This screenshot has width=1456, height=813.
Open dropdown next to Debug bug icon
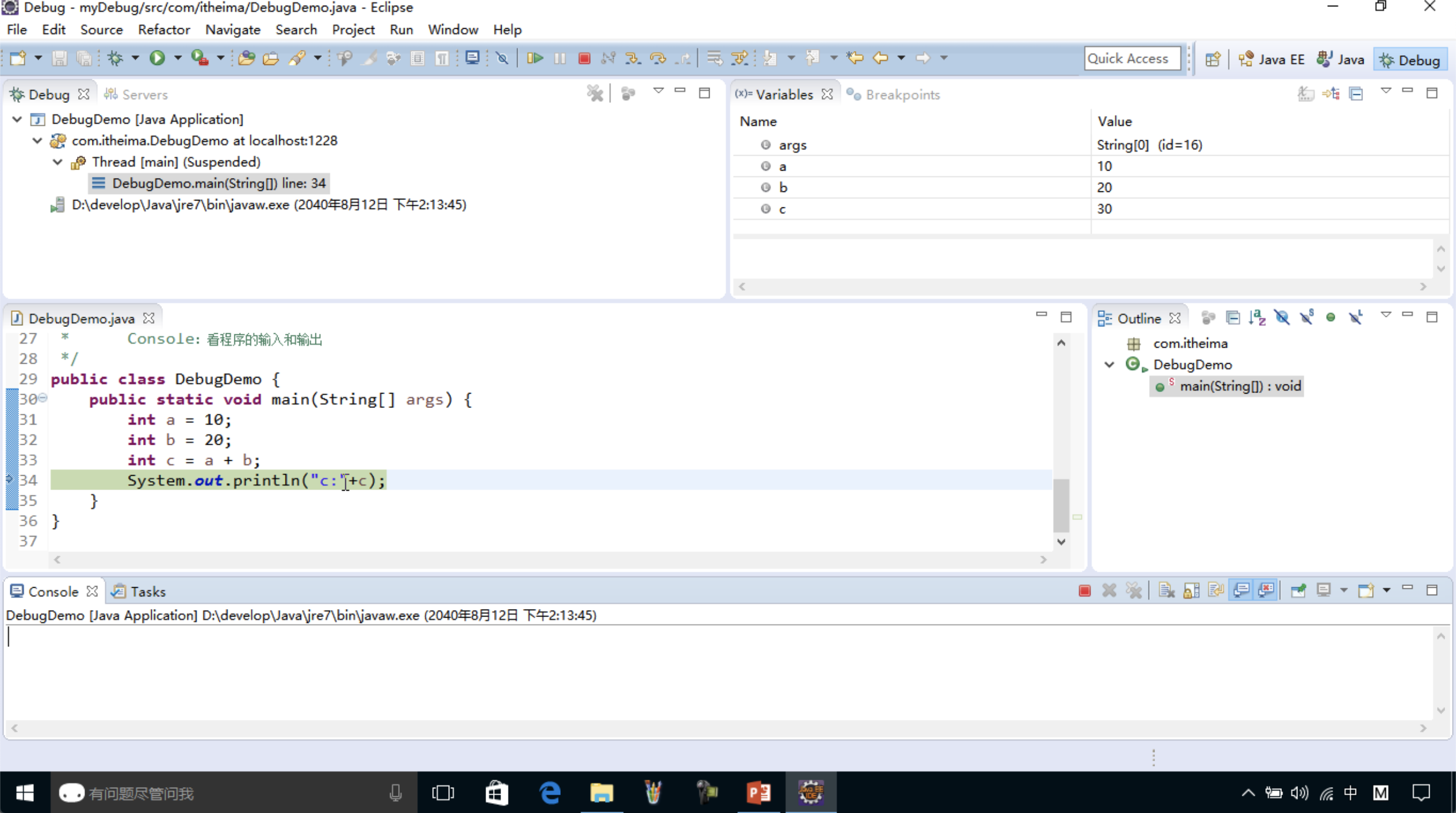tap(135, 58)
